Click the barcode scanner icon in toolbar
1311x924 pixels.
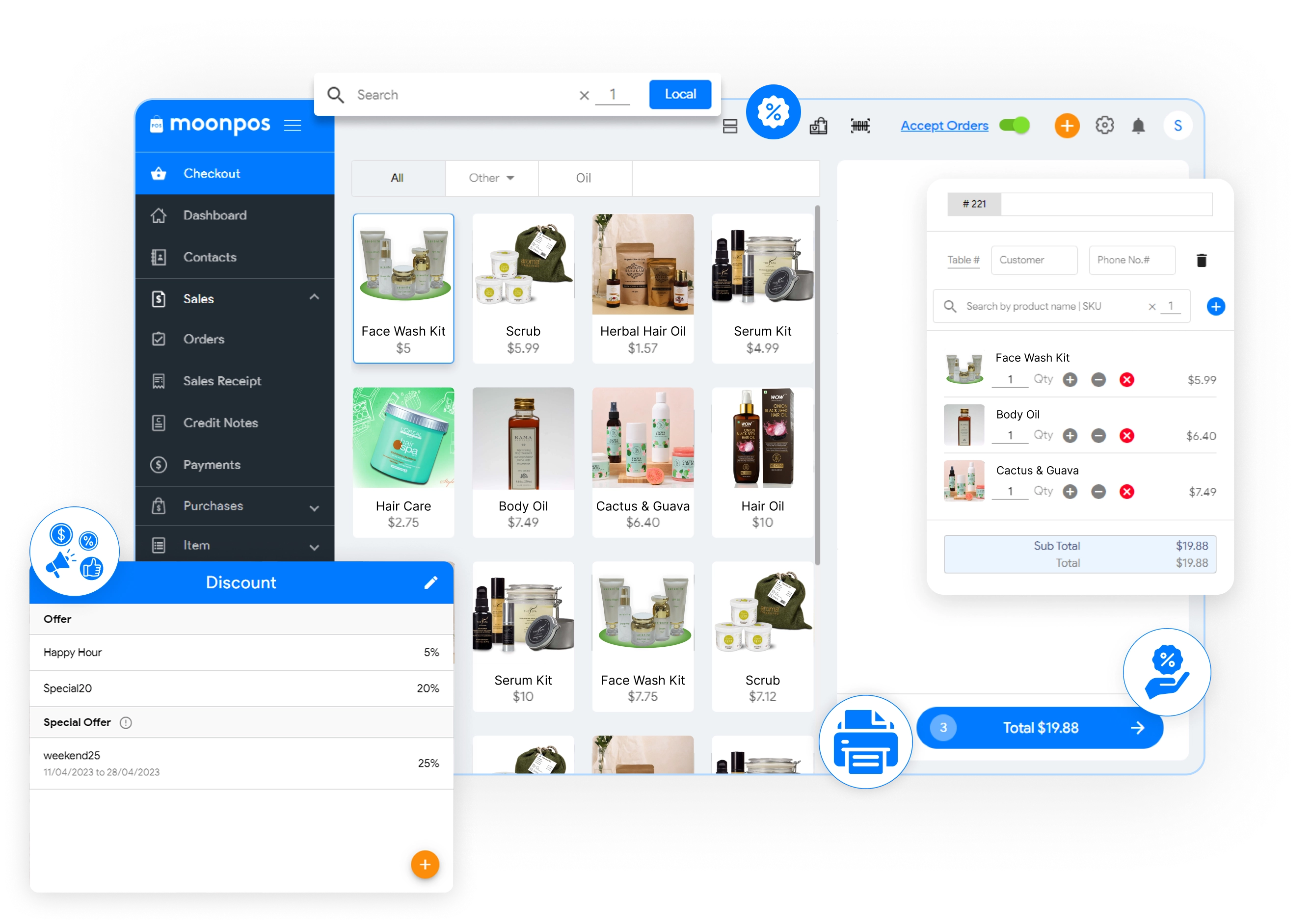point(860,126)
